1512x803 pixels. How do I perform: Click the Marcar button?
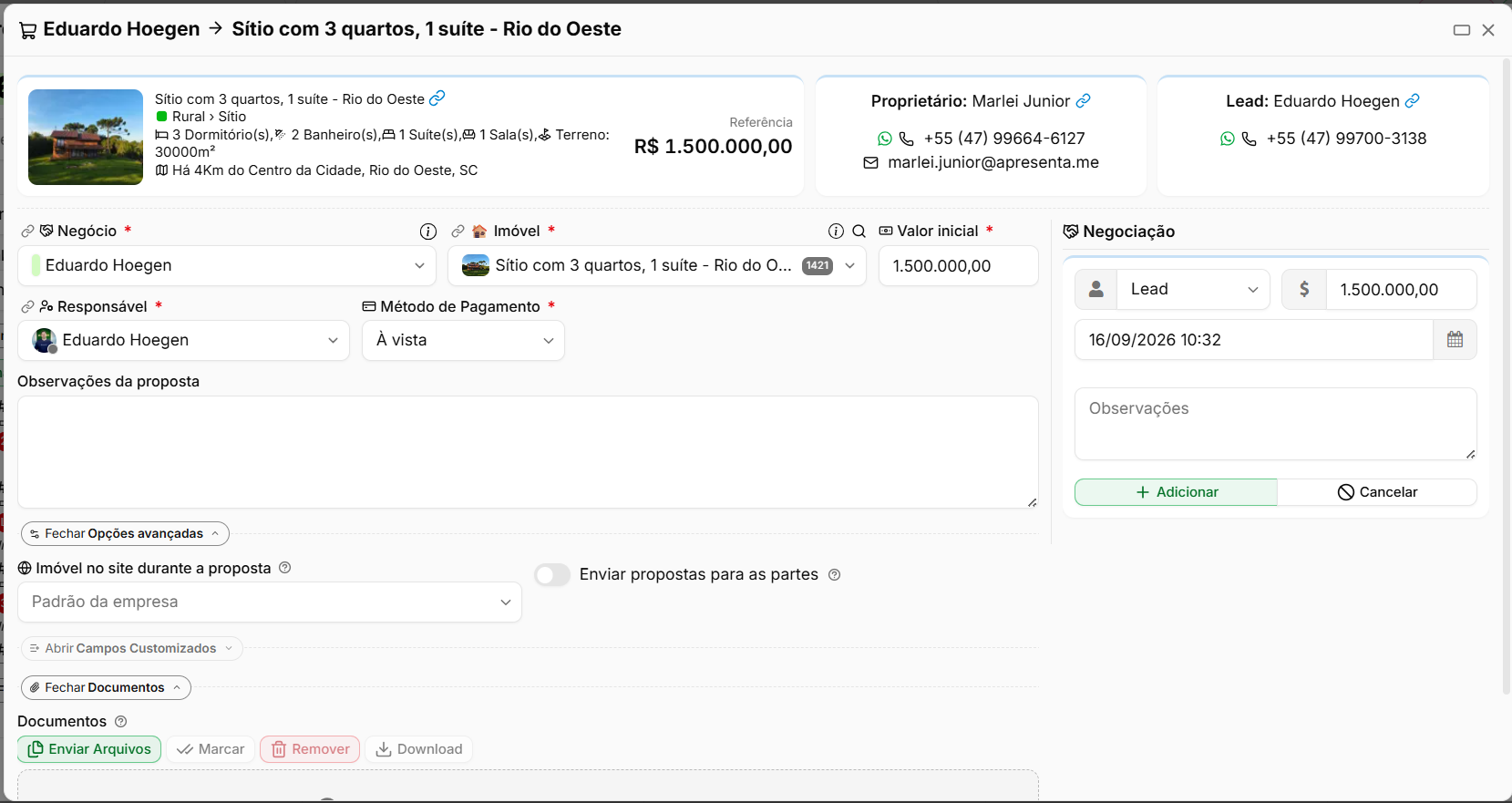[211, 749]
